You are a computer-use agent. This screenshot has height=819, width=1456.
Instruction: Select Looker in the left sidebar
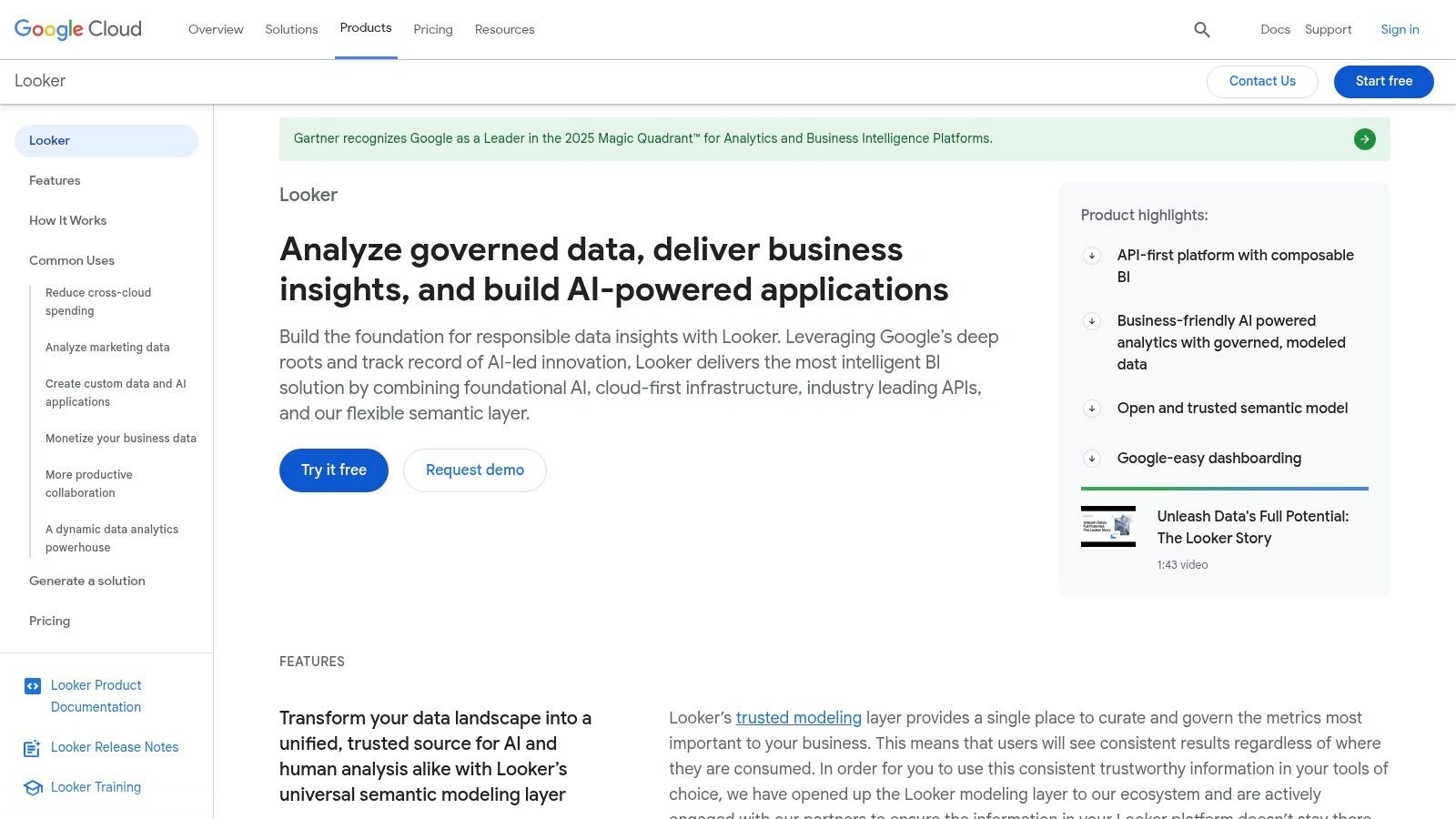click(50, 140)
